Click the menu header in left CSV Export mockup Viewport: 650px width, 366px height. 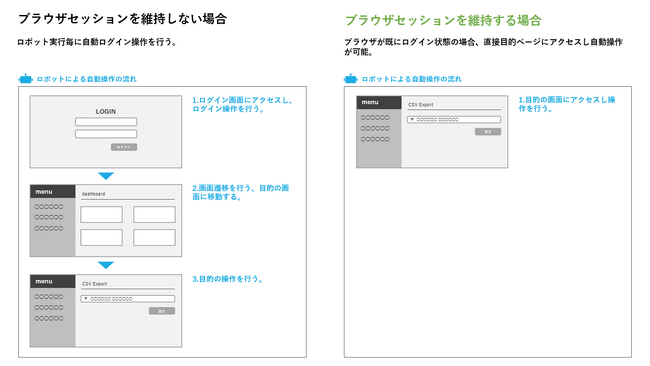coord(53,281)
